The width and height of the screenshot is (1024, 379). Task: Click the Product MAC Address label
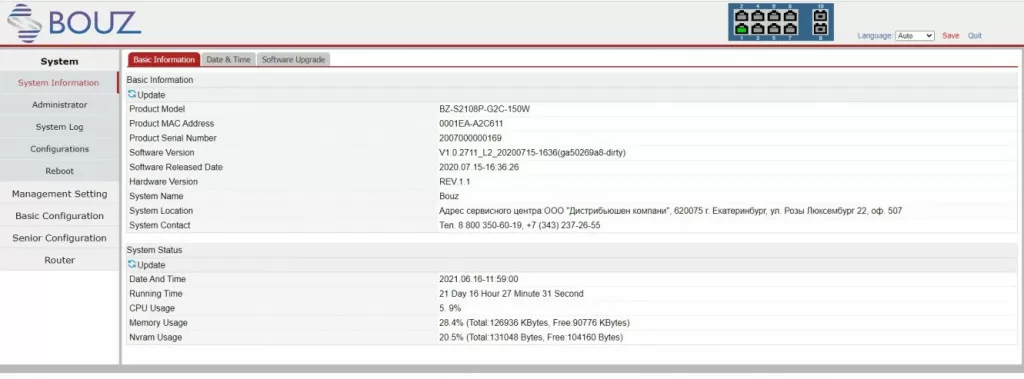pos(171,124)
